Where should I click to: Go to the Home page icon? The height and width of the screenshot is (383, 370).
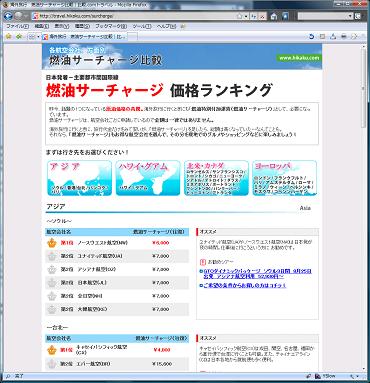[x=274, y=16]
